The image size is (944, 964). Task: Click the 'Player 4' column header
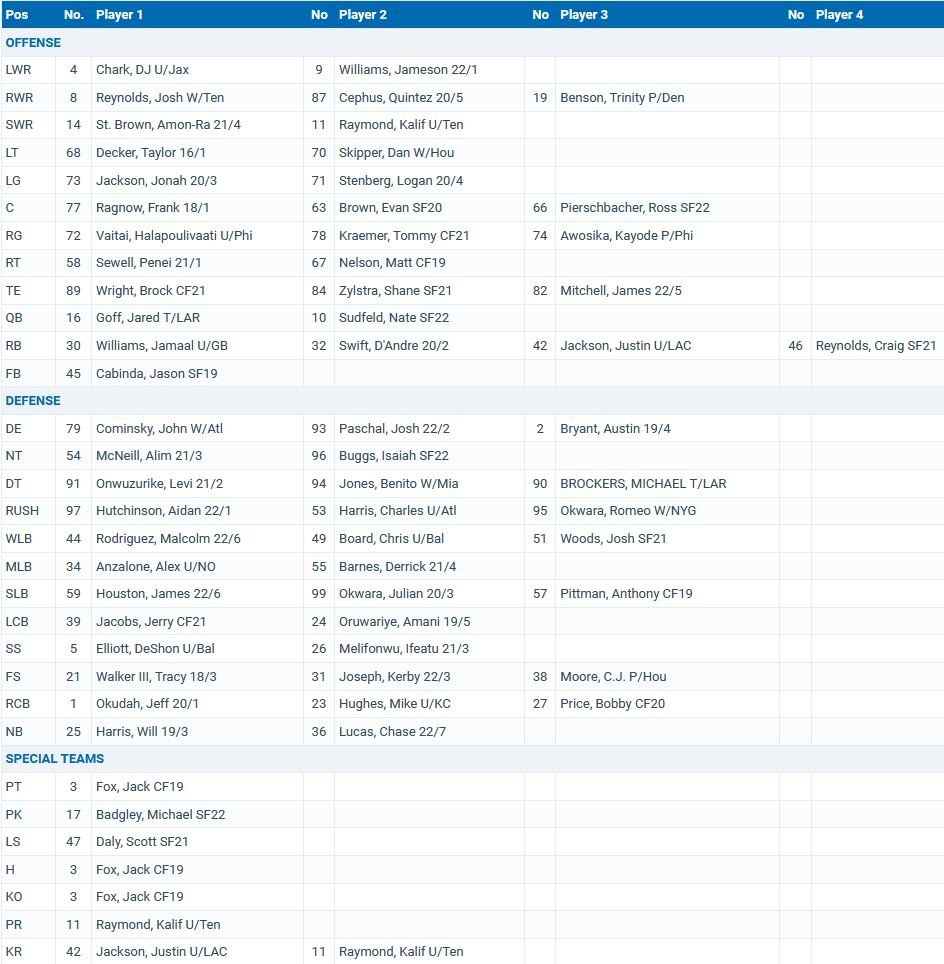839,15
